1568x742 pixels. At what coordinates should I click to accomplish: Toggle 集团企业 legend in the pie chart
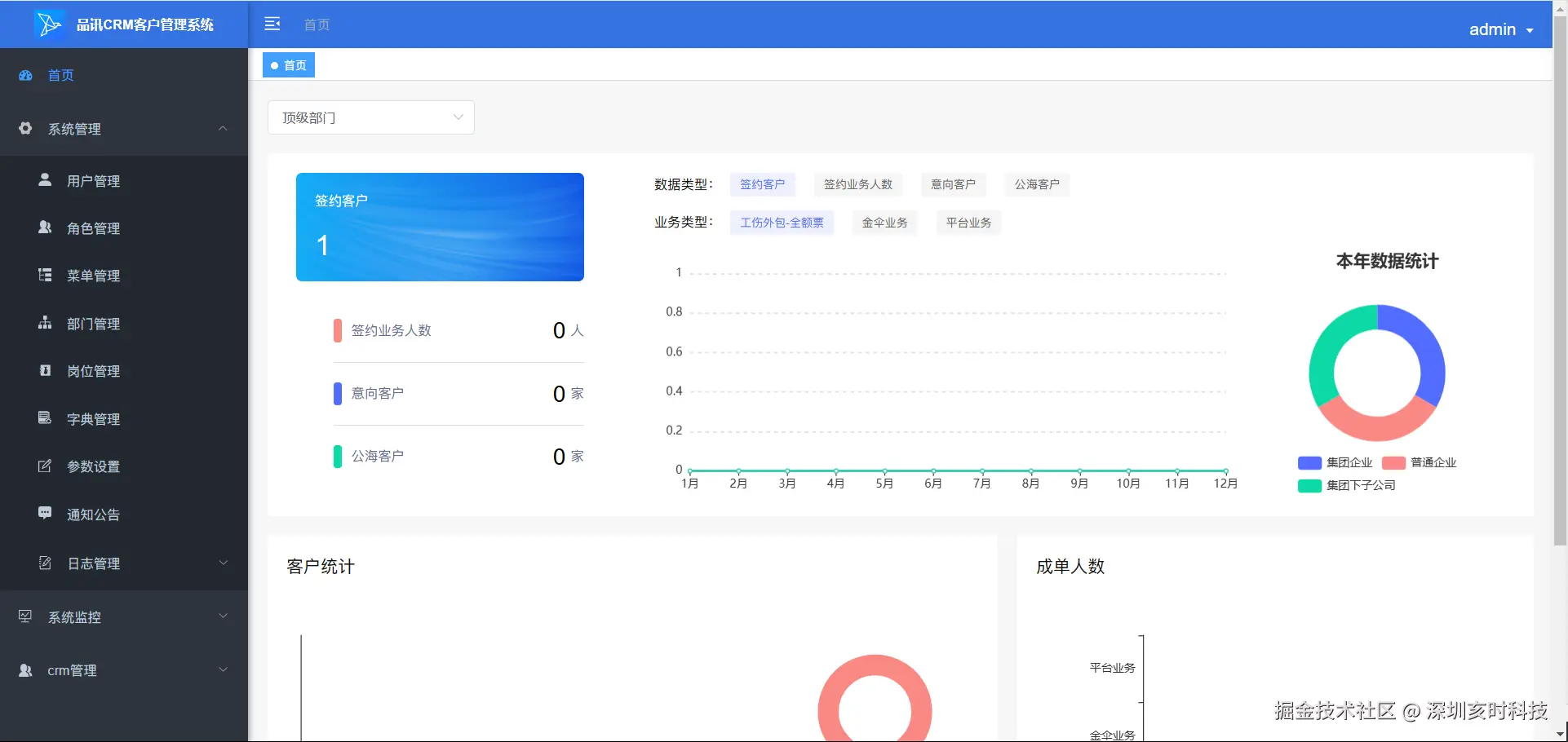coord(1335,462)
